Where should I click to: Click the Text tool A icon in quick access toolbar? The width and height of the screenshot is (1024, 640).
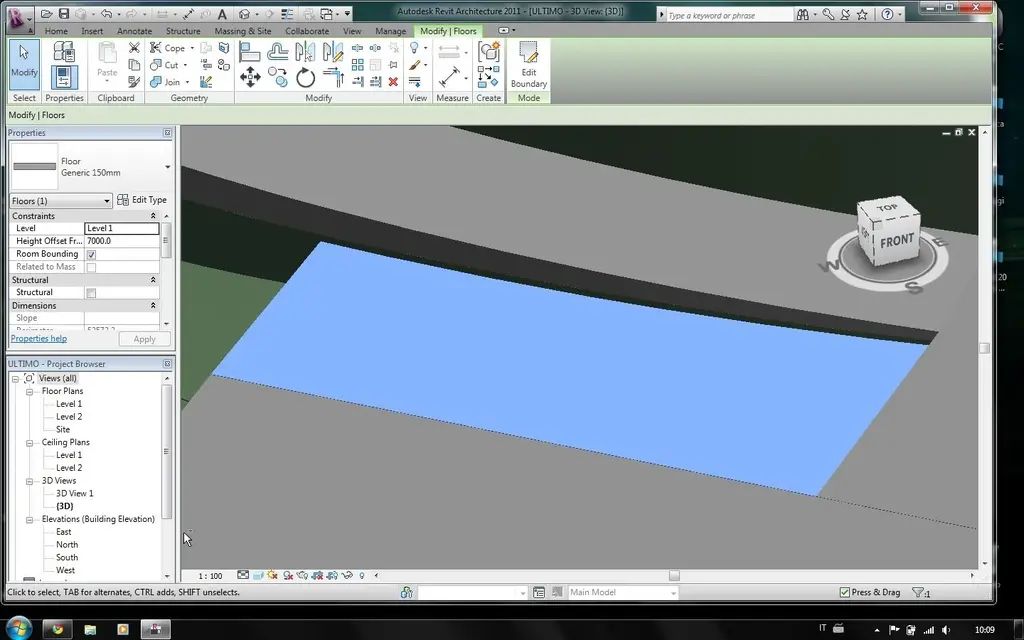[x=222, y=14]
